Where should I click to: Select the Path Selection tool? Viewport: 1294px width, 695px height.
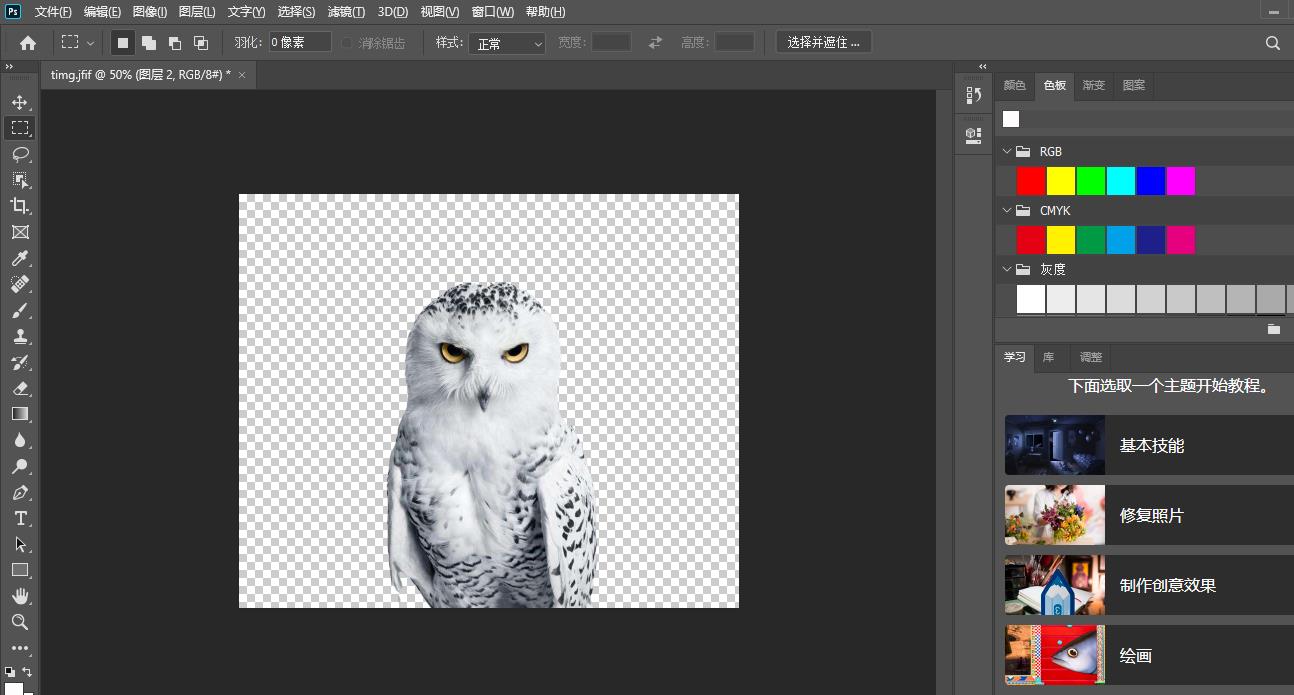click(x=20, y=544)
